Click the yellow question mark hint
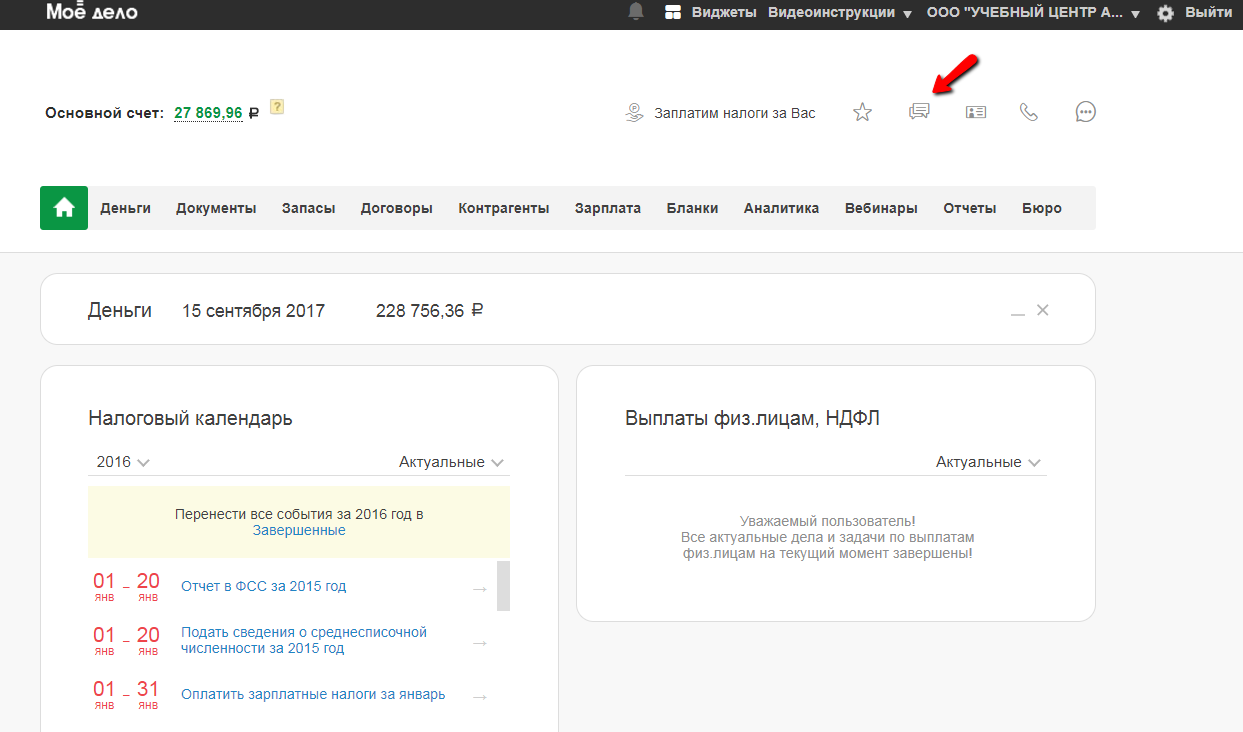Screen dimensions: 1243x732 coord(277,107)
